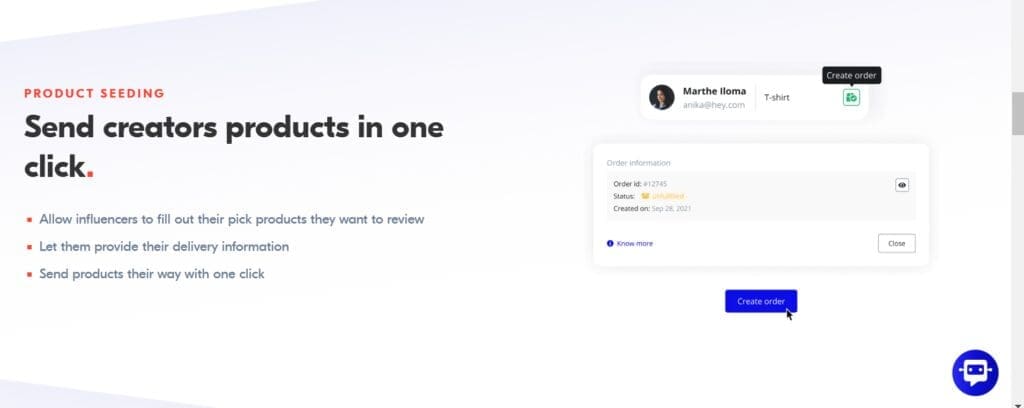Click the info icon beside Know more

(x=610, y=243)
